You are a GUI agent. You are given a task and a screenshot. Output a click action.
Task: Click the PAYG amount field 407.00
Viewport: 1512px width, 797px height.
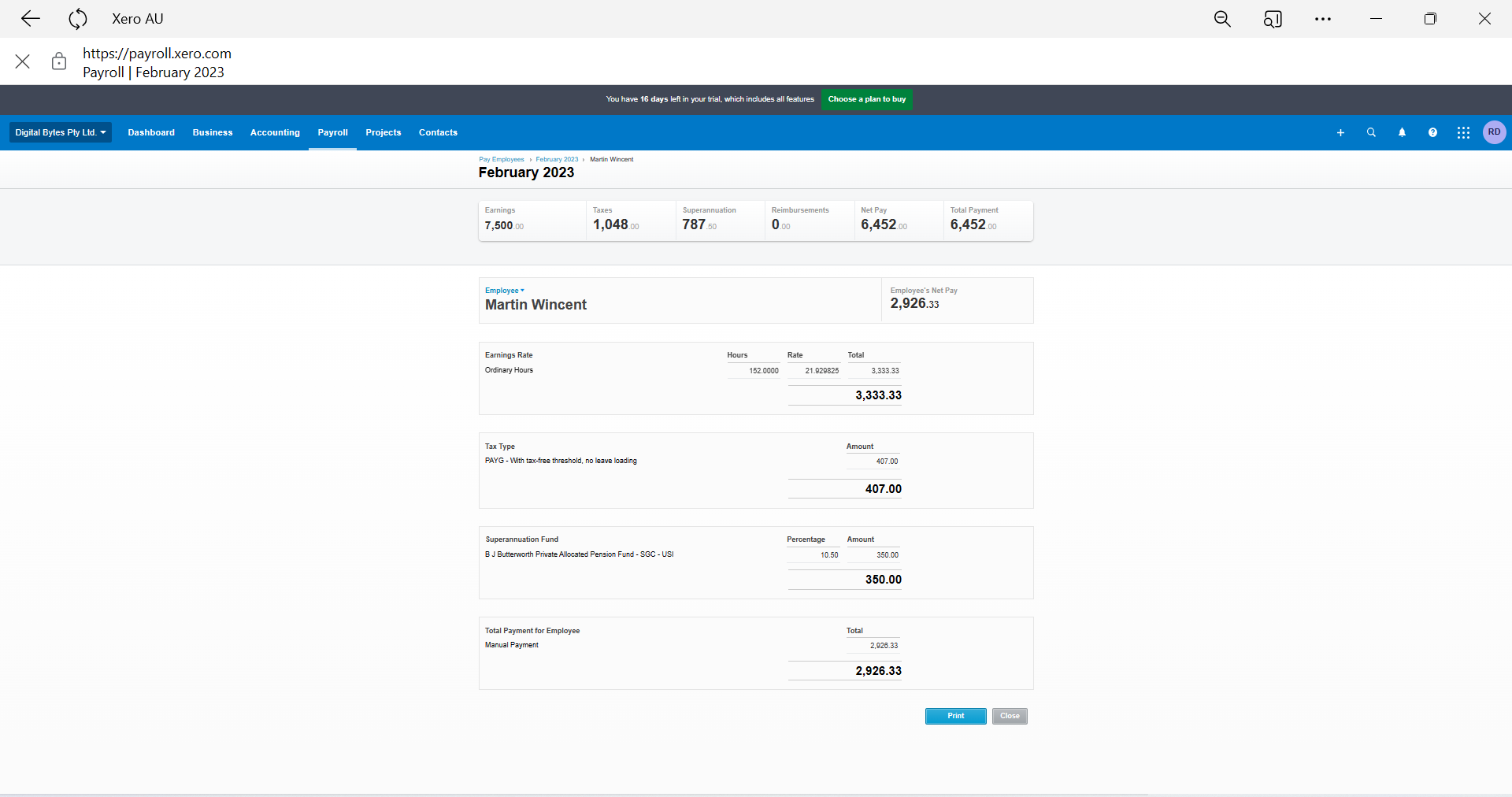tap(873, 462)
